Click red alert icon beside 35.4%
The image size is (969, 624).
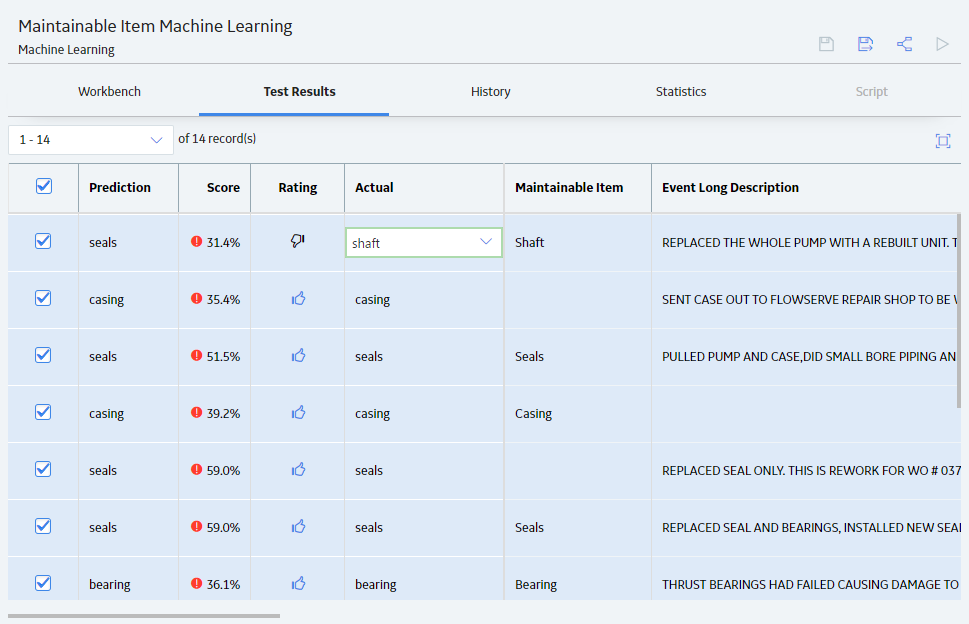coord(197,298)
